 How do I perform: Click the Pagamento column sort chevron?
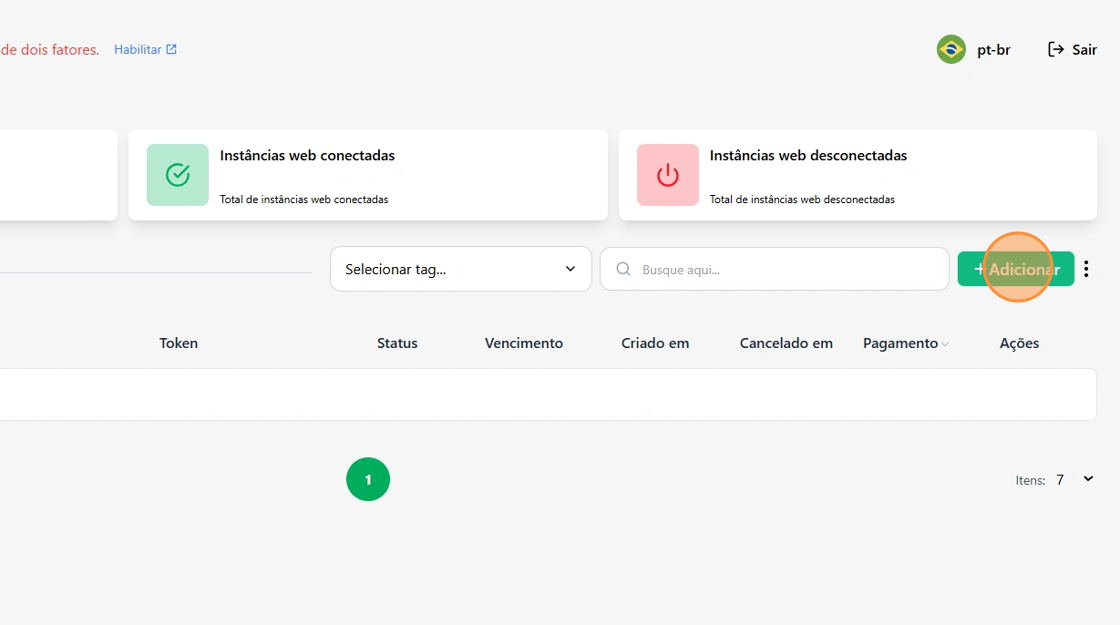click(x=945, y=344)
